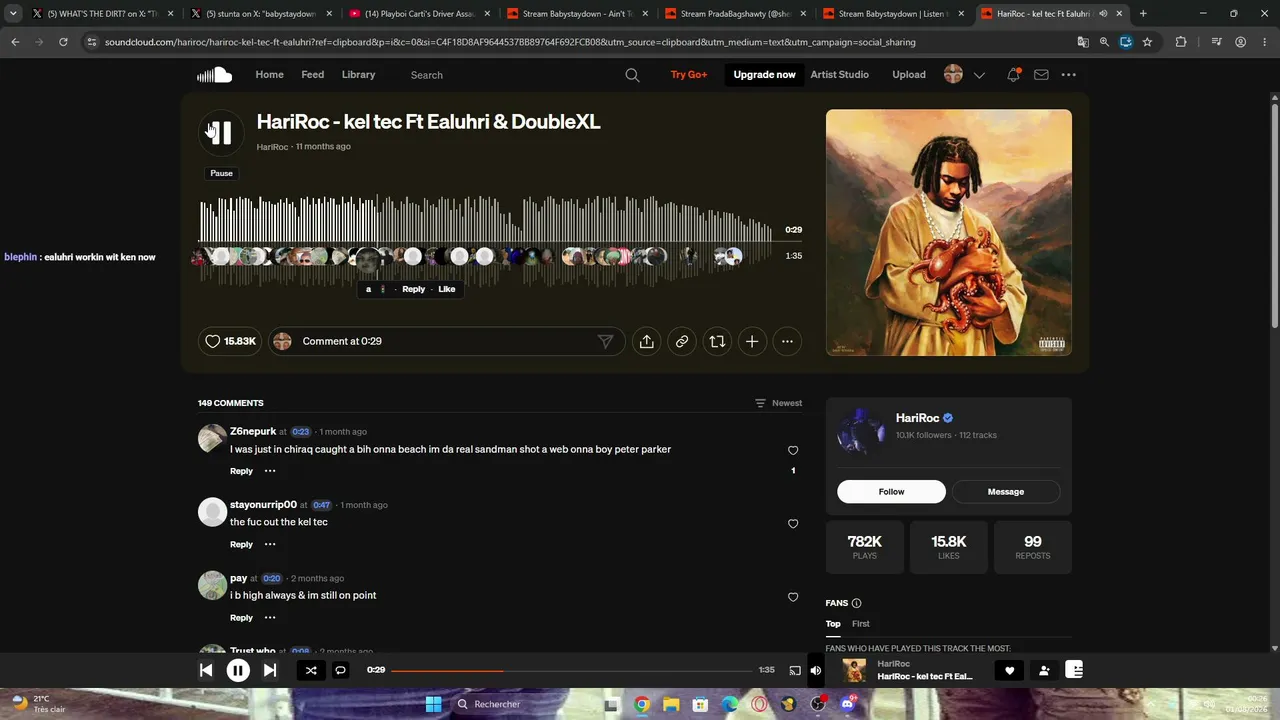The width and height of the screenshot is (1280, 720).
Task: Open the Newest comment sort dropdown
Action: pos(779,403)
